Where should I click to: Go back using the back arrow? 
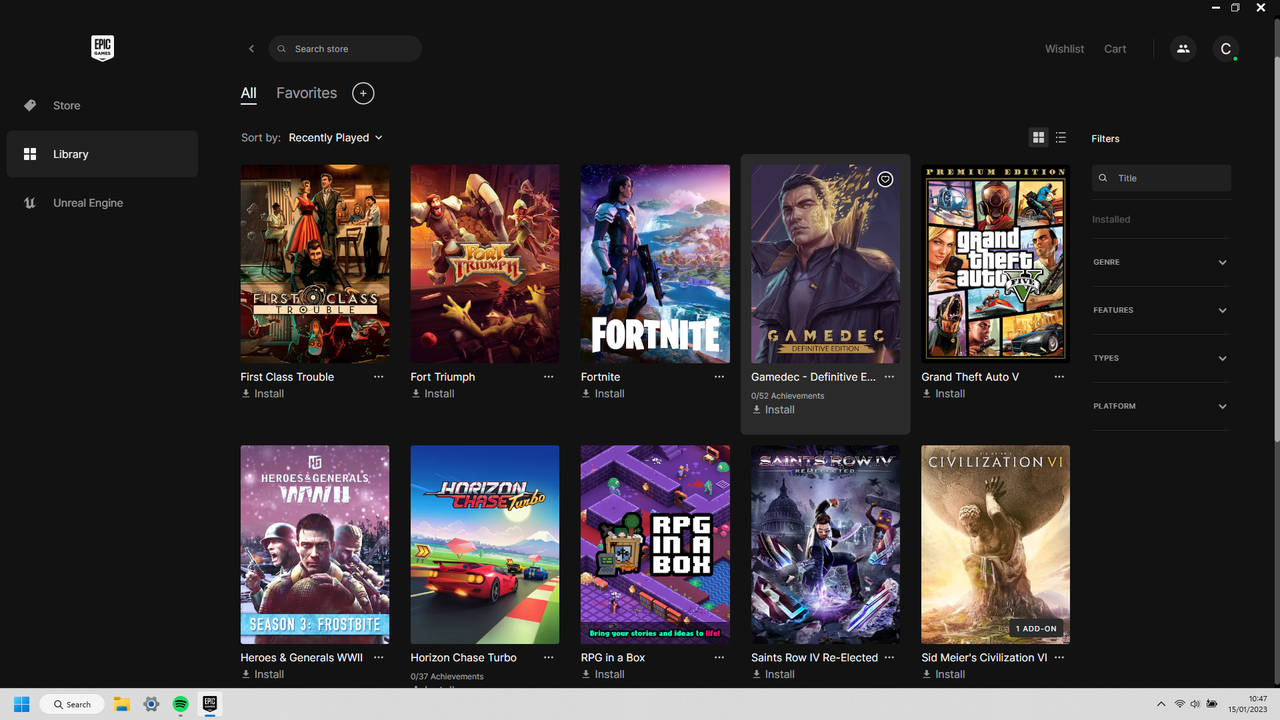[x=251, y=49]
